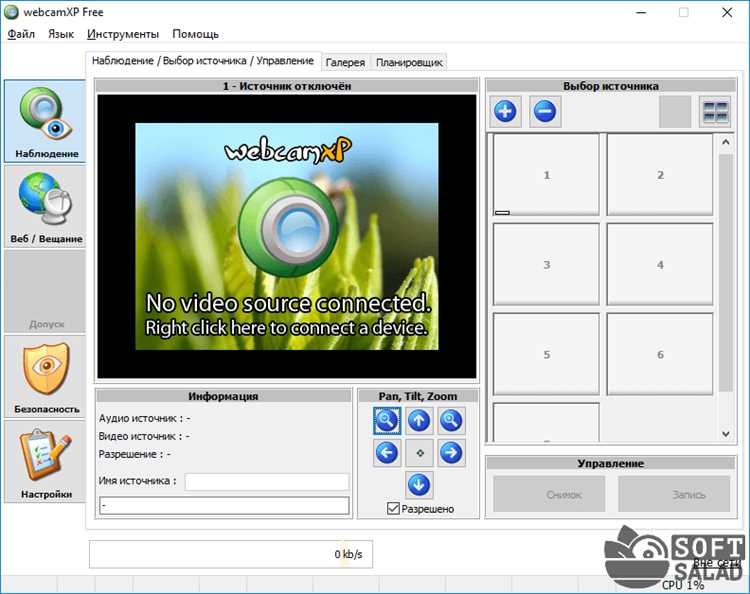The image size is (750, 594).
Task: Click the Pan, Tilt, Zoom panel header
Action: [418, 396]
